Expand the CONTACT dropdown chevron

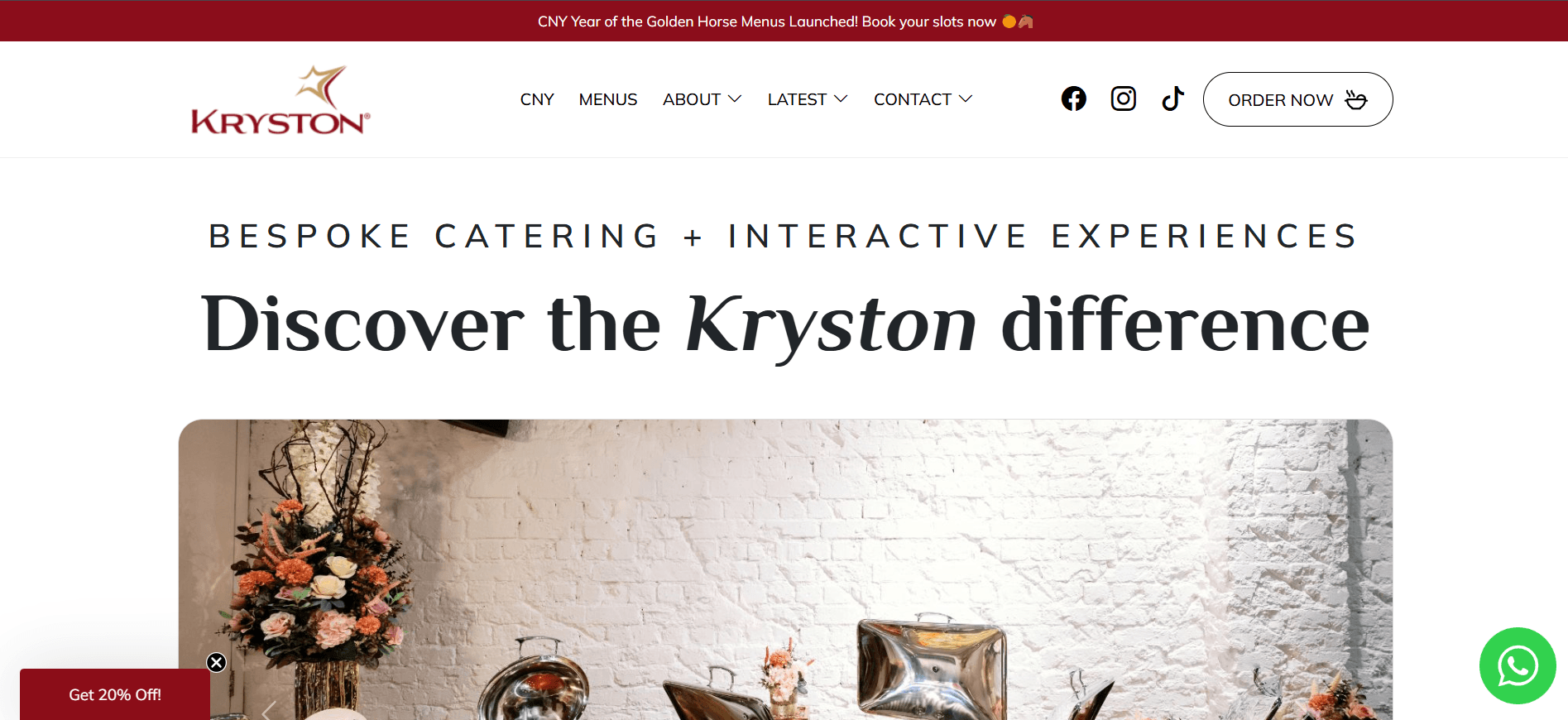tap(965, 99)
